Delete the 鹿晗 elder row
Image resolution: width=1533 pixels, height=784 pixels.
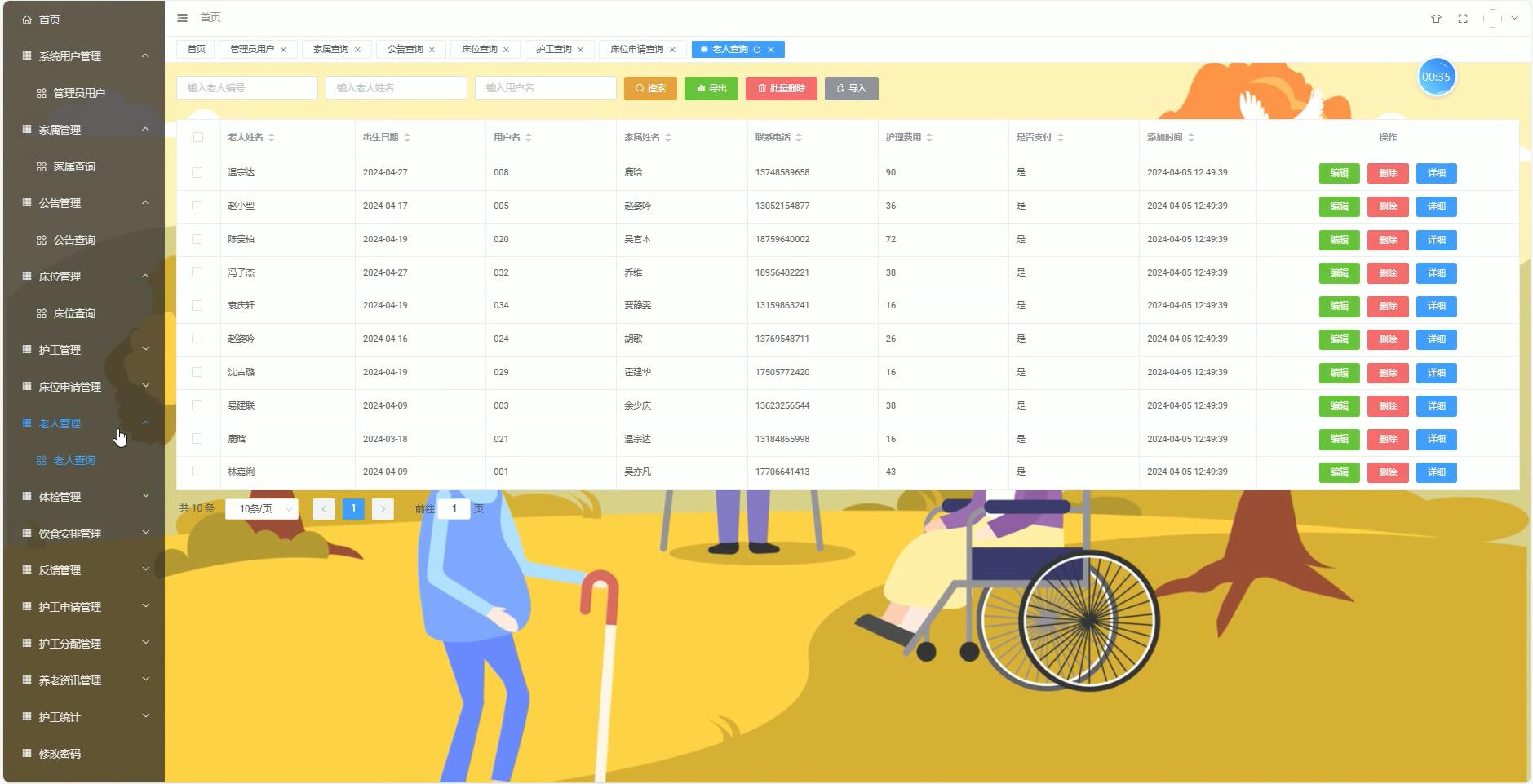[x=1388, y=439]
